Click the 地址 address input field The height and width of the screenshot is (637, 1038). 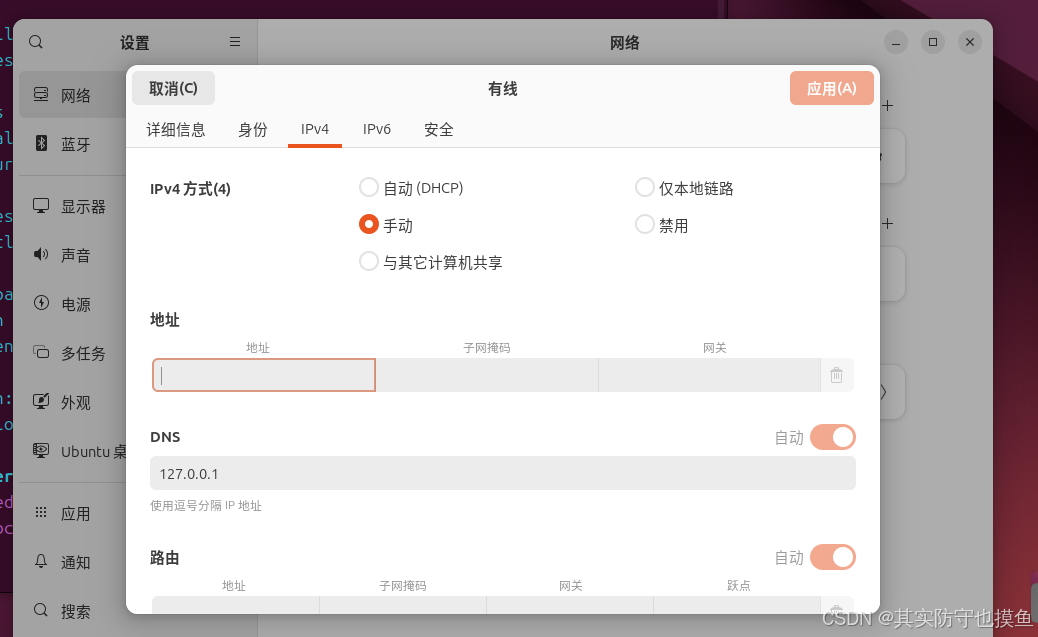click(264, 375)
